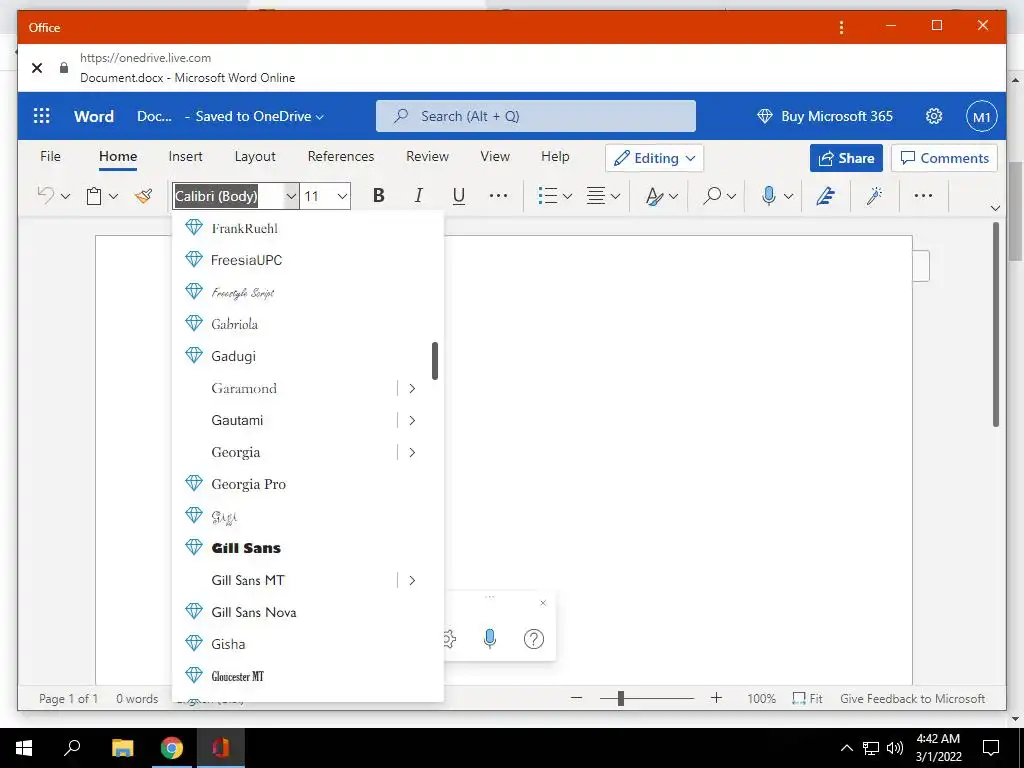Viewport: 1024px width, 768px height.
Task: Open dictation help question mark
Action: [x=534, y=639]
